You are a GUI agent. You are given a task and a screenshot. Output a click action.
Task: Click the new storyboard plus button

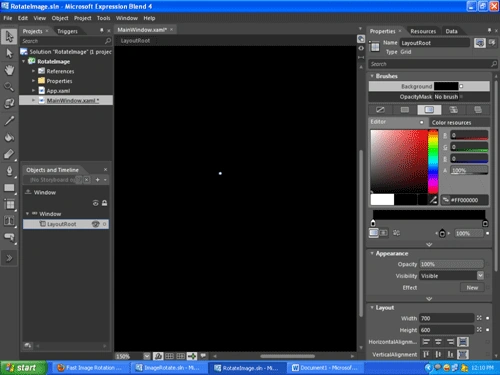(98, 180)
